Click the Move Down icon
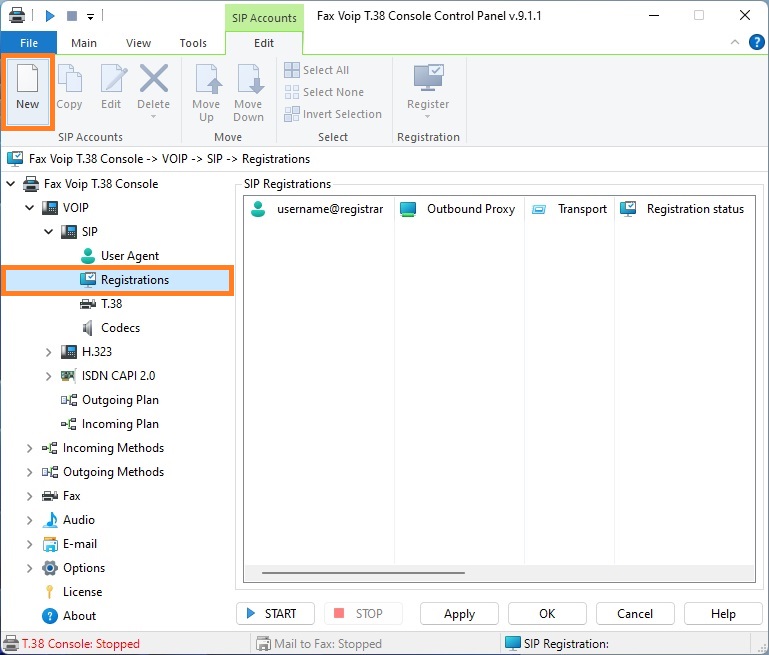Viewport: 769px width, 655px height. pos(249,78)
